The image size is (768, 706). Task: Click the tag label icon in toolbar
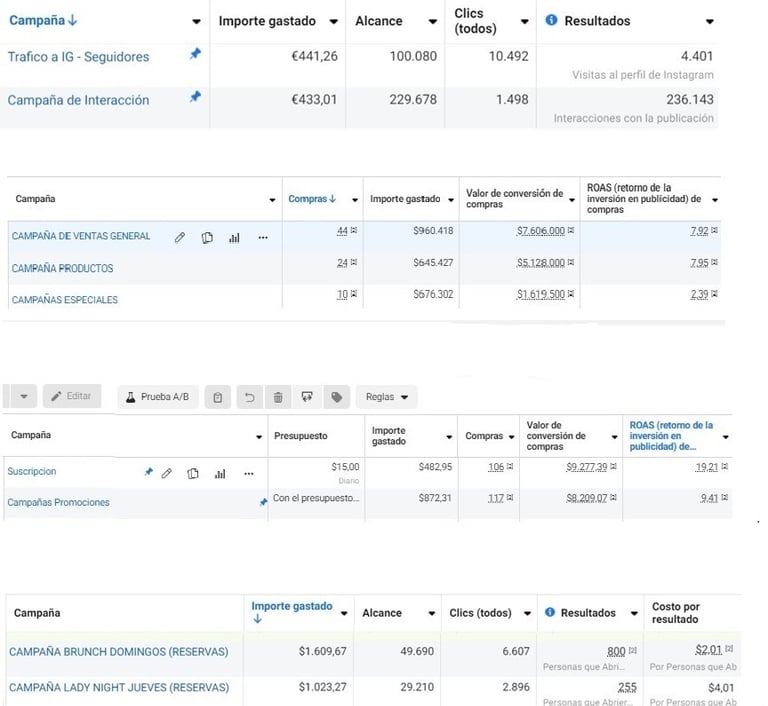coord(336,397)
